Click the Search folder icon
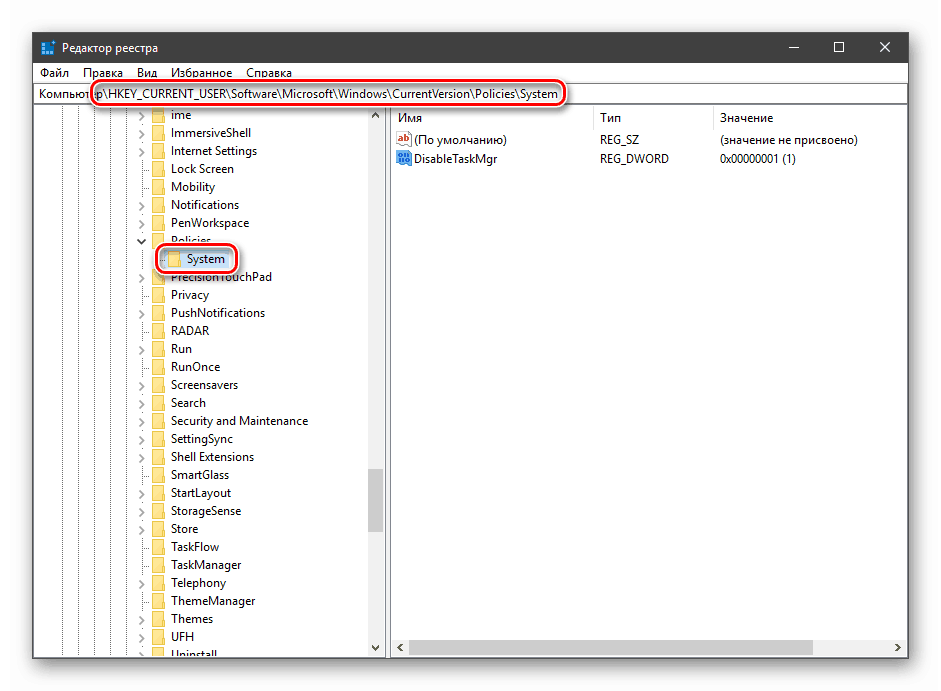This screenshot has height=691, width=941. 158,403
